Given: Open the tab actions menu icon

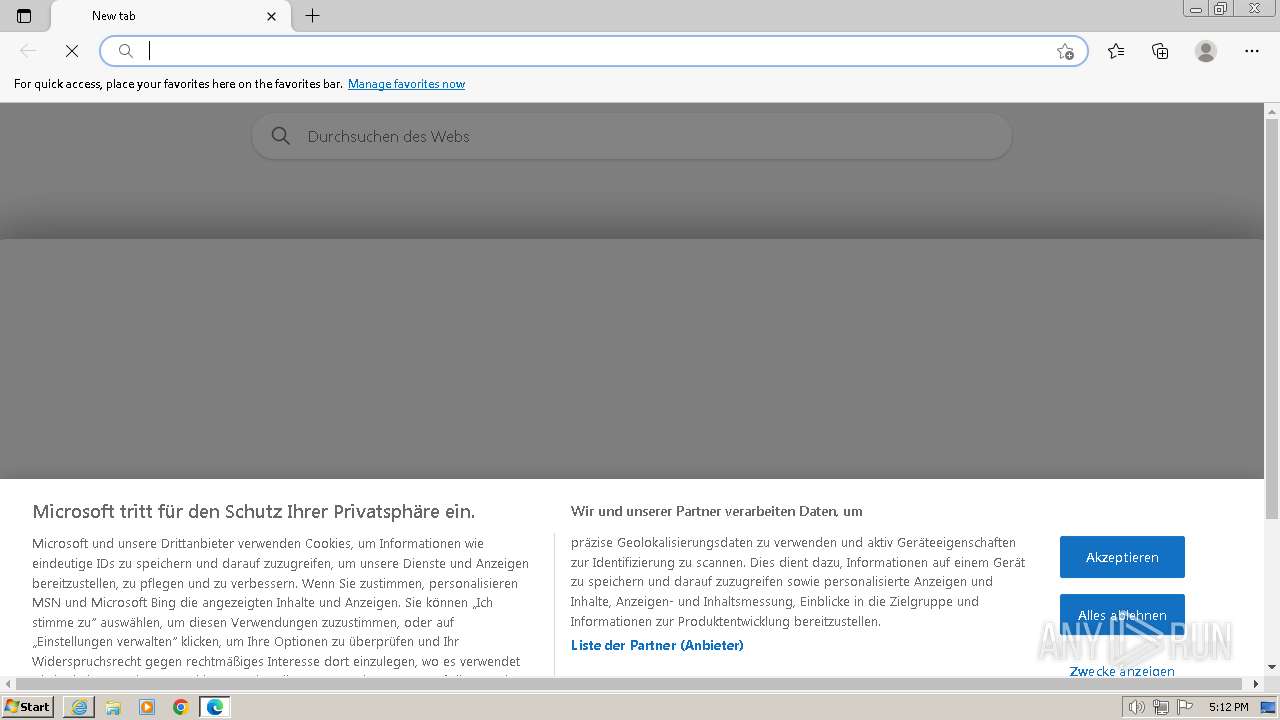Looking at the screenshot, I should [24, 16].
